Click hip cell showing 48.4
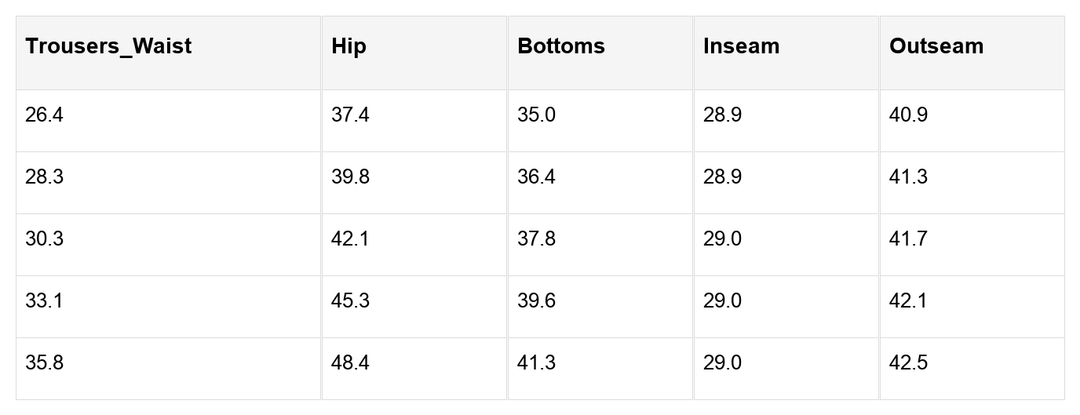This screenshot has width=1080, height=415. pos(350,364)
